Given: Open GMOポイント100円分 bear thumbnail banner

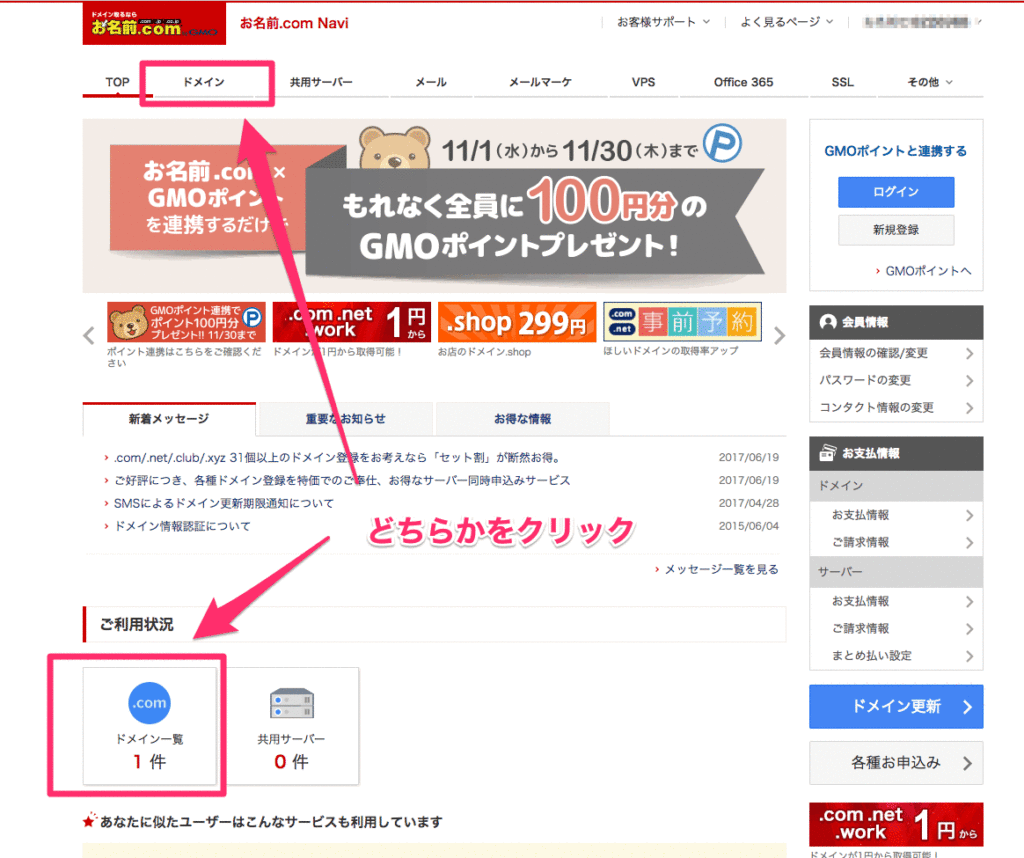Looking at the screenshot, I should point(186,322).
